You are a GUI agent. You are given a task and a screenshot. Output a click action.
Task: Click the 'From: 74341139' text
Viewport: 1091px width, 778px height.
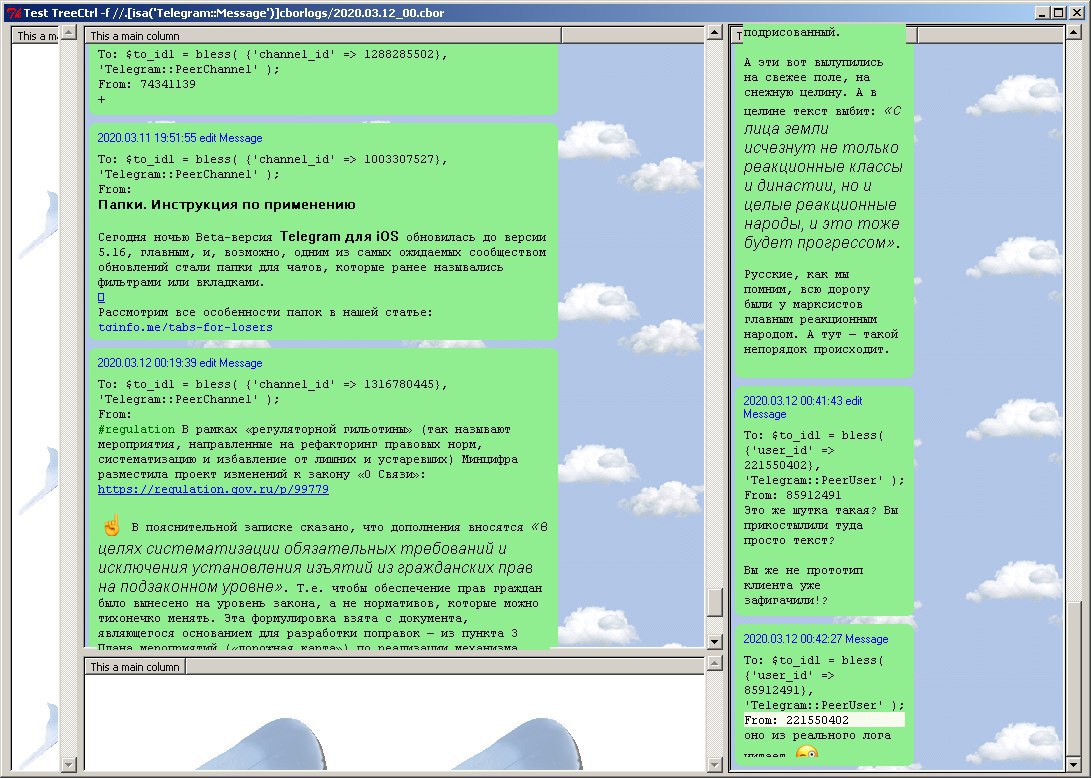click(147, 84)
